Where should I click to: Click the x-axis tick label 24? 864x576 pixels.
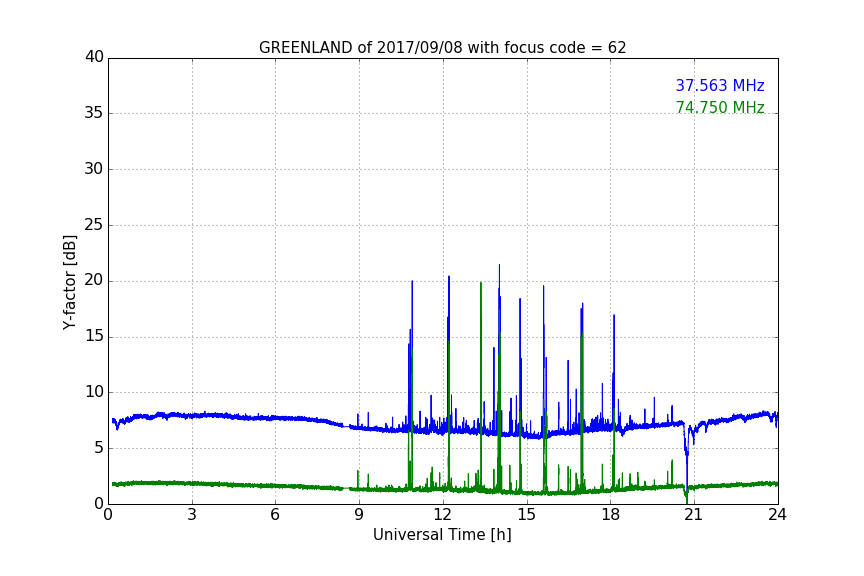point(778,515)
